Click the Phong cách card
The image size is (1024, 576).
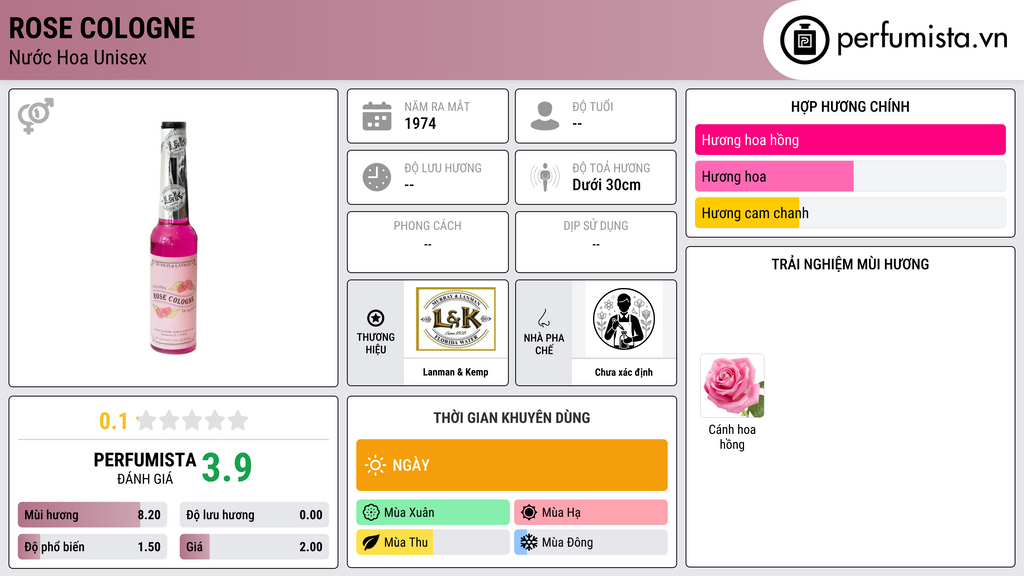[x=428, y=242]
